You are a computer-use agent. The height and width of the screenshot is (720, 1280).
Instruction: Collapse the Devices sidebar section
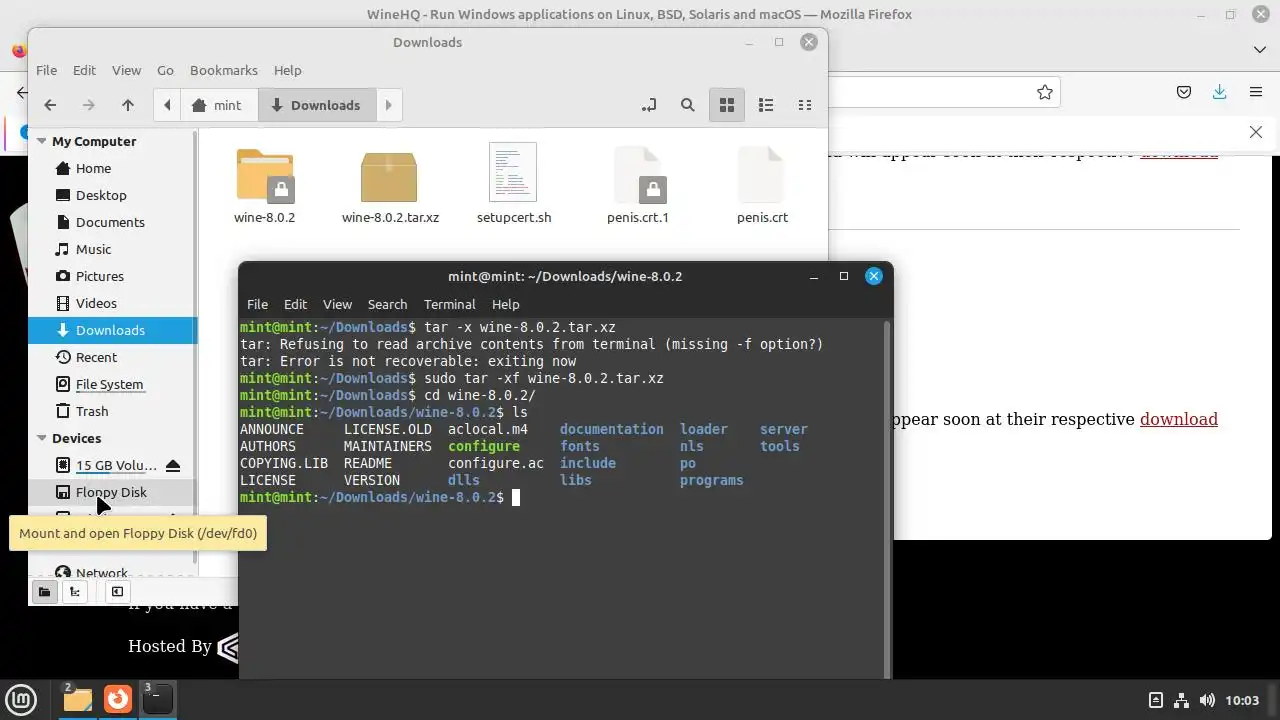(x=42, y=438)
